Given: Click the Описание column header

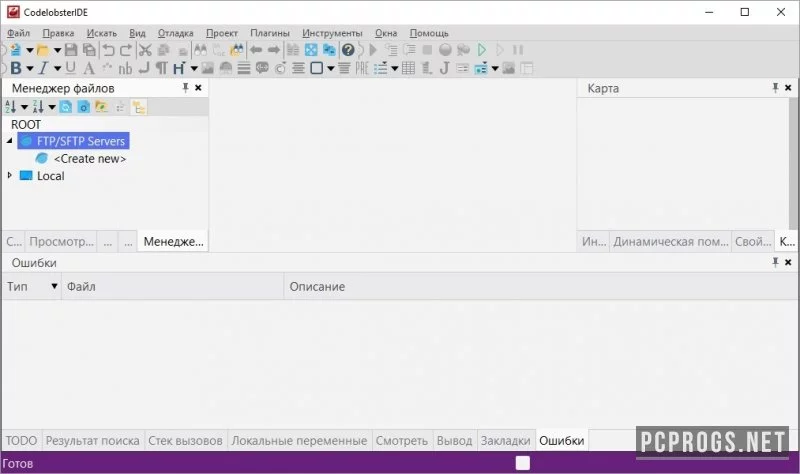Looking at the screenshot, I should 541,286.
